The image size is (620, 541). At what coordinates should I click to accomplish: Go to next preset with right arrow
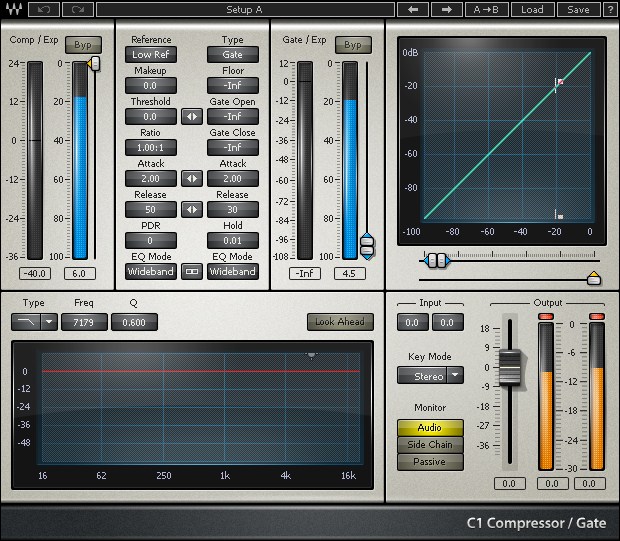(446, 10)
